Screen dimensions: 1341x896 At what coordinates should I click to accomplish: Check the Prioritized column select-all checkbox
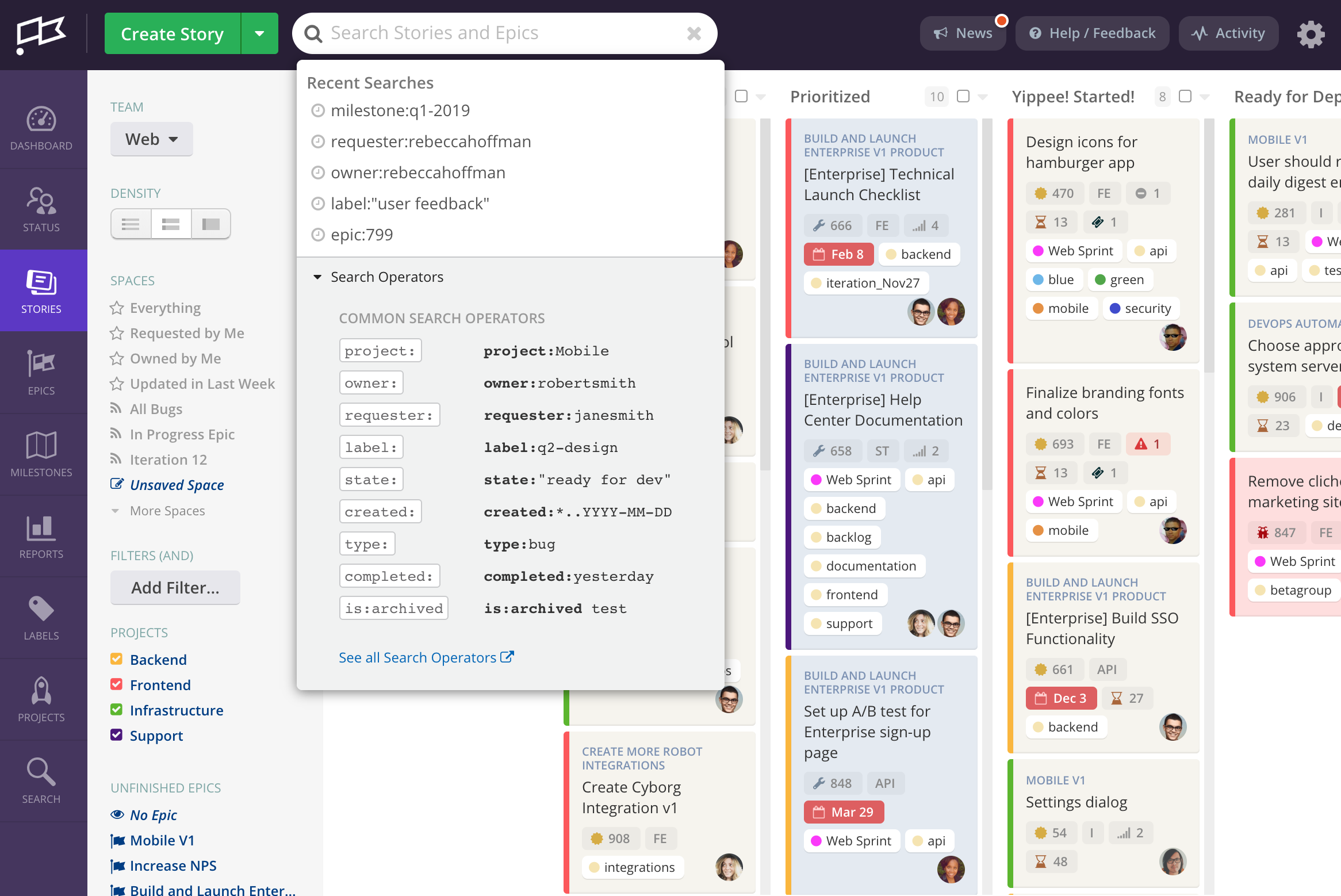click(963, 96)
